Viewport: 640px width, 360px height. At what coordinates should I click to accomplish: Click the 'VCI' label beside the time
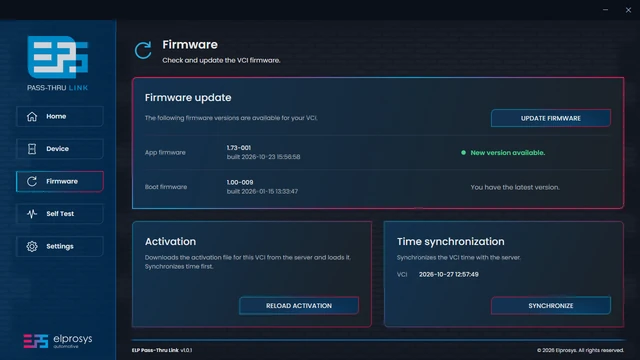point(402,274)
